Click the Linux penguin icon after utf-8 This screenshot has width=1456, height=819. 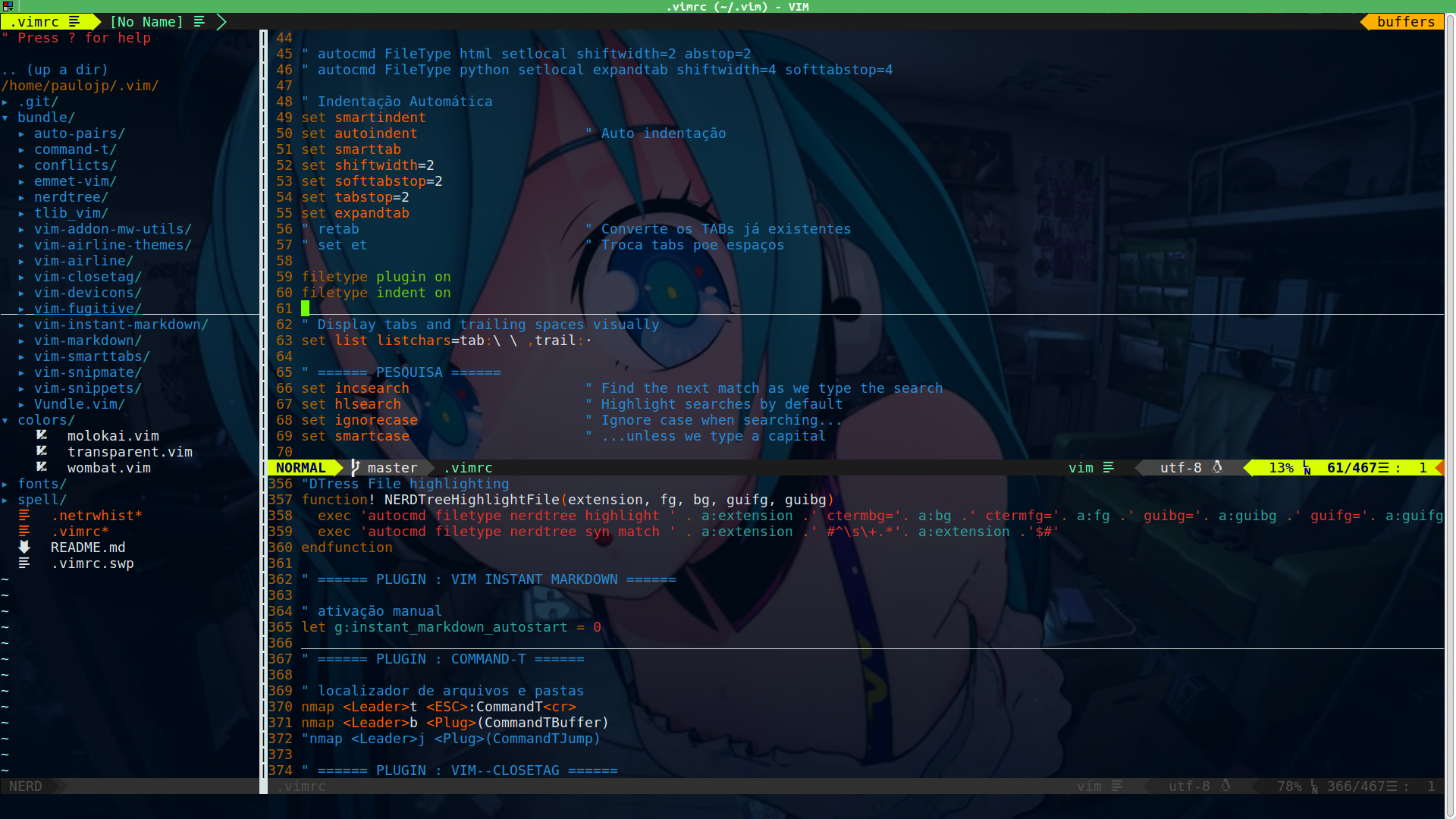(1217, 467)
